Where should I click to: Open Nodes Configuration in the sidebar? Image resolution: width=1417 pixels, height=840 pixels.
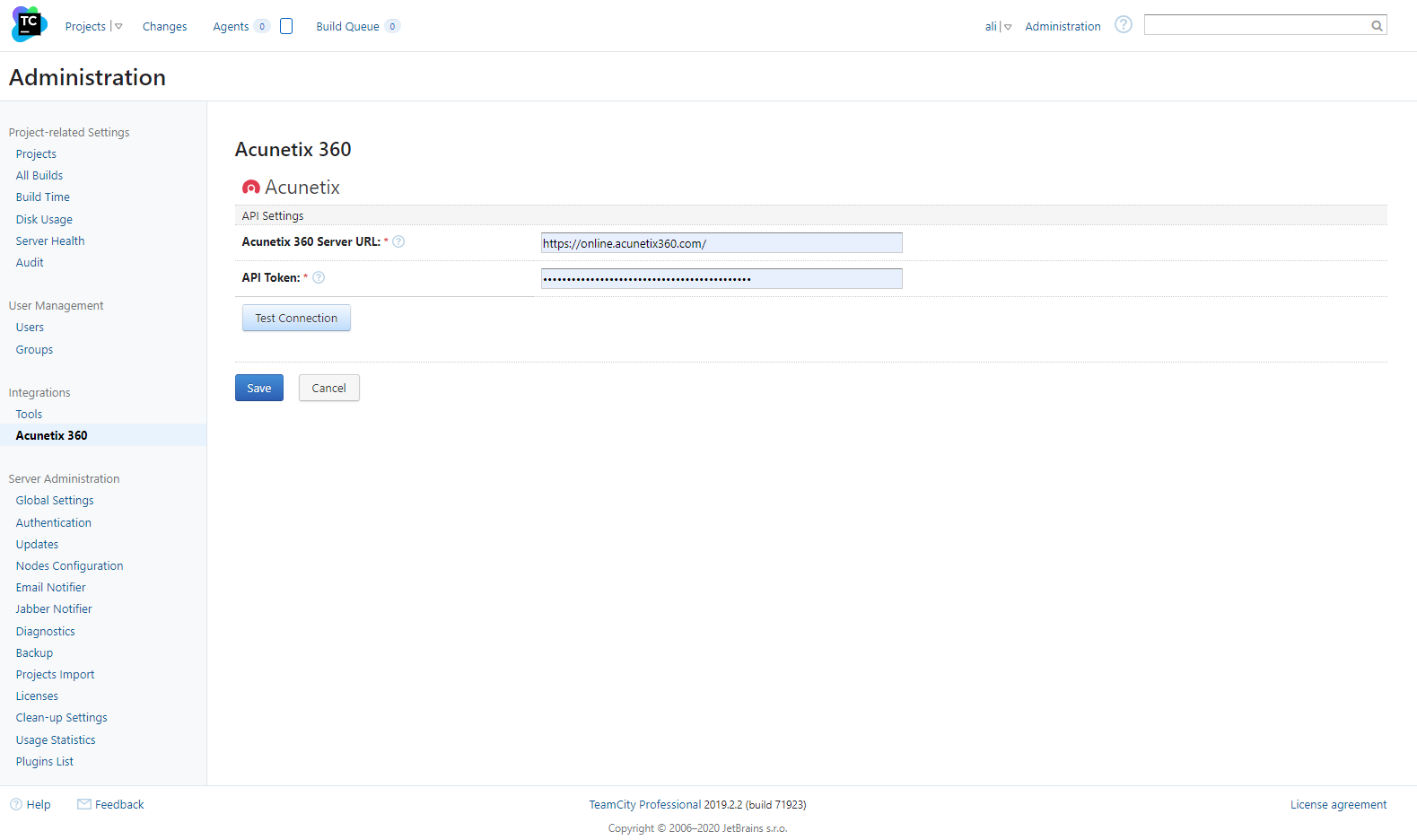pos(69,565)
